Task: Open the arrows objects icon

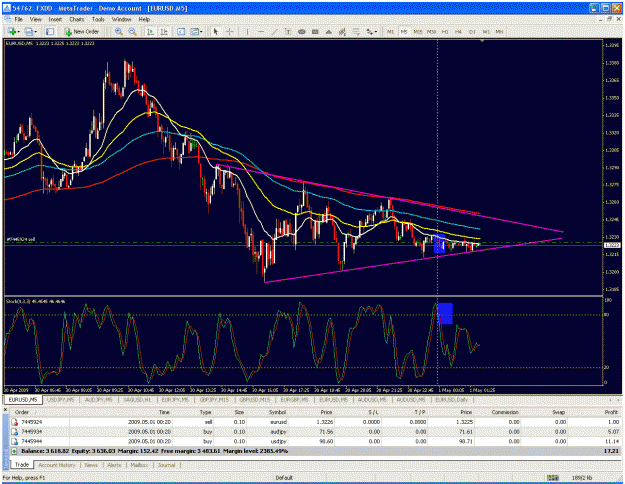Action: 369,31
